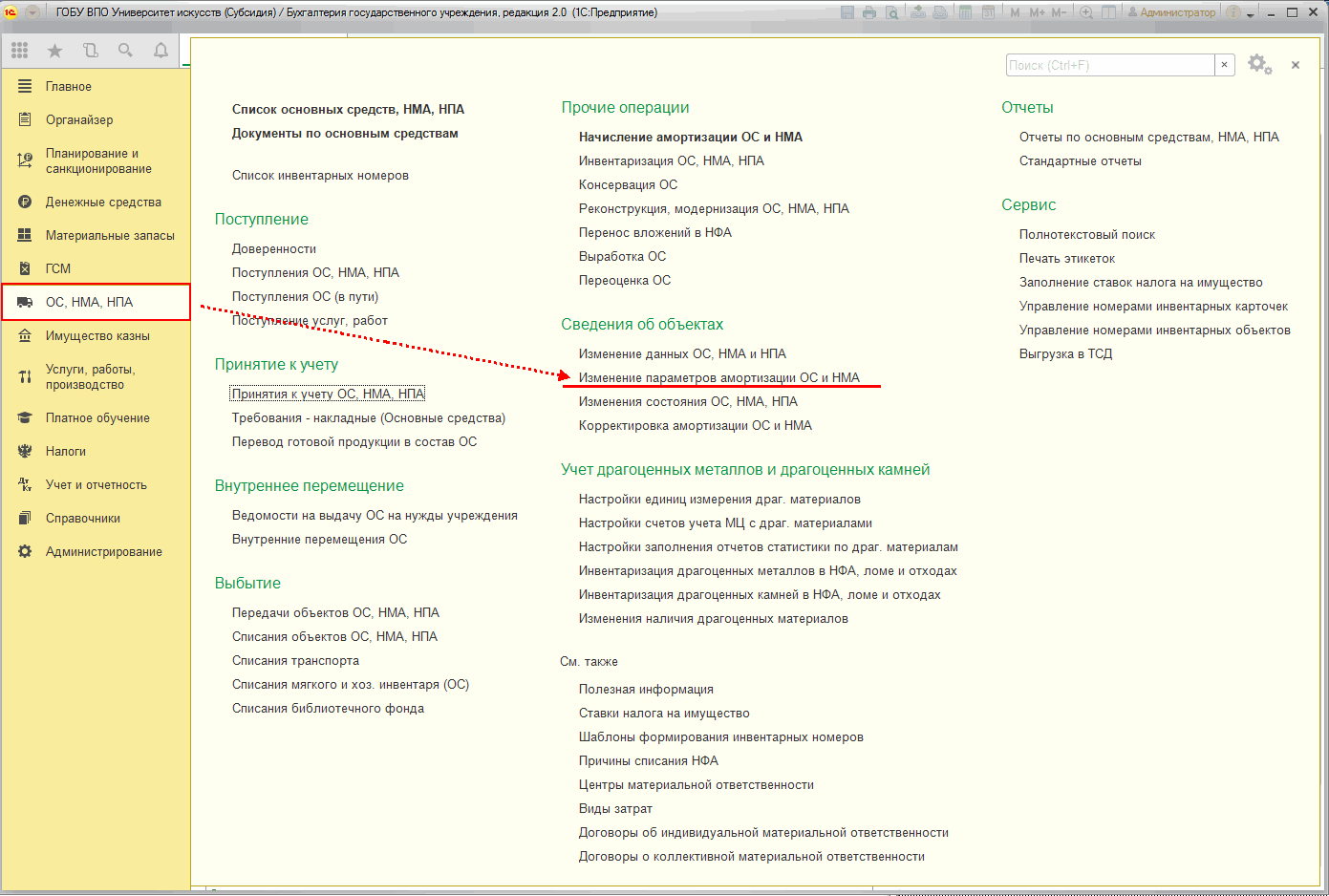The height and width of the screenshot is (896, 1329).
Task: Open the Calendar icon in title bar
Action: point(988,12)
